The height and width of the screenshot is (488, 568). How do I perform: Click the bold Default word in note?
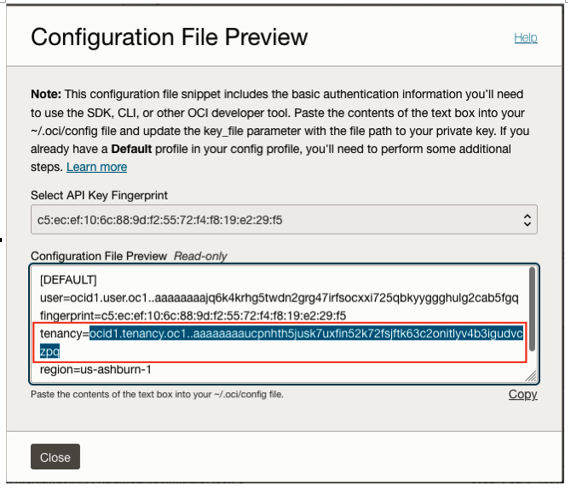[131, 149]
